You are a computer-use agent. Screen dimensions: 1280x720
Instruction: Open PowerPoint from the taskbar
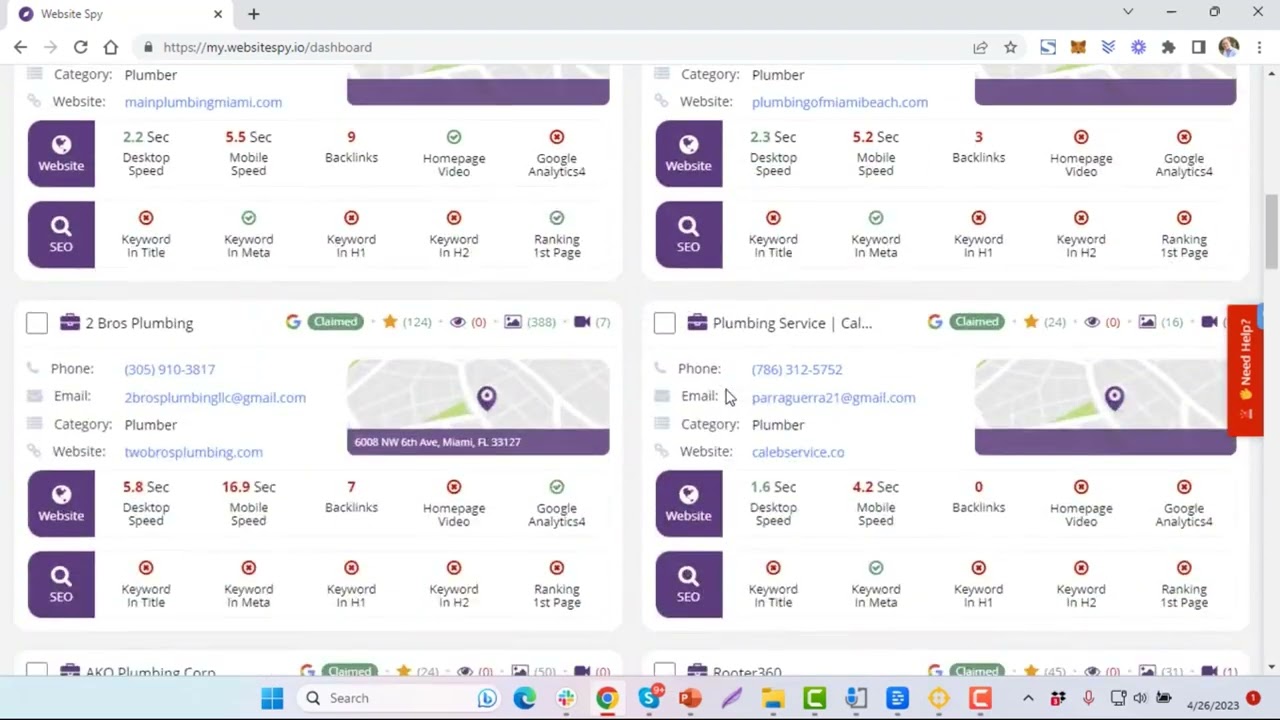pyautogui.click(x=690, y=698)
